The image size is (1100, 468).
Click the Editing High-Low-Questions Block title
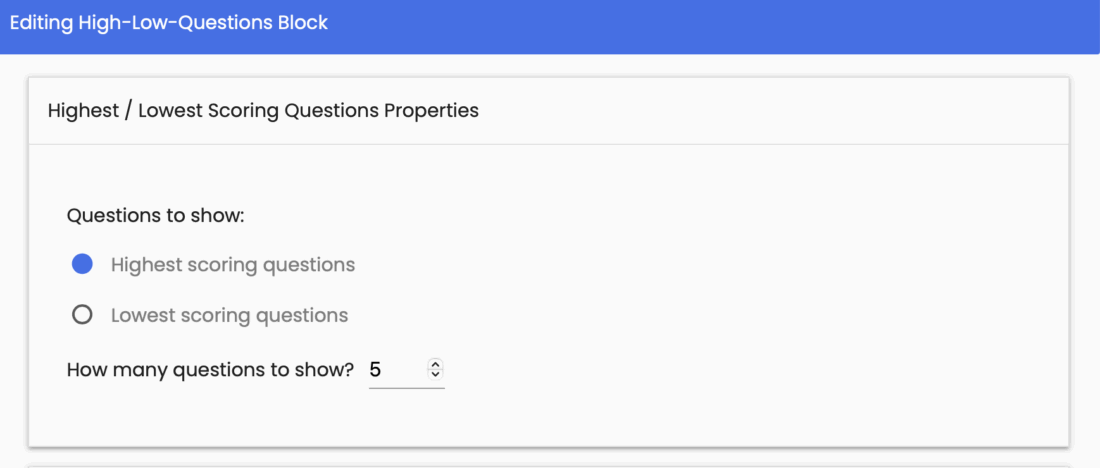(169, 22)
